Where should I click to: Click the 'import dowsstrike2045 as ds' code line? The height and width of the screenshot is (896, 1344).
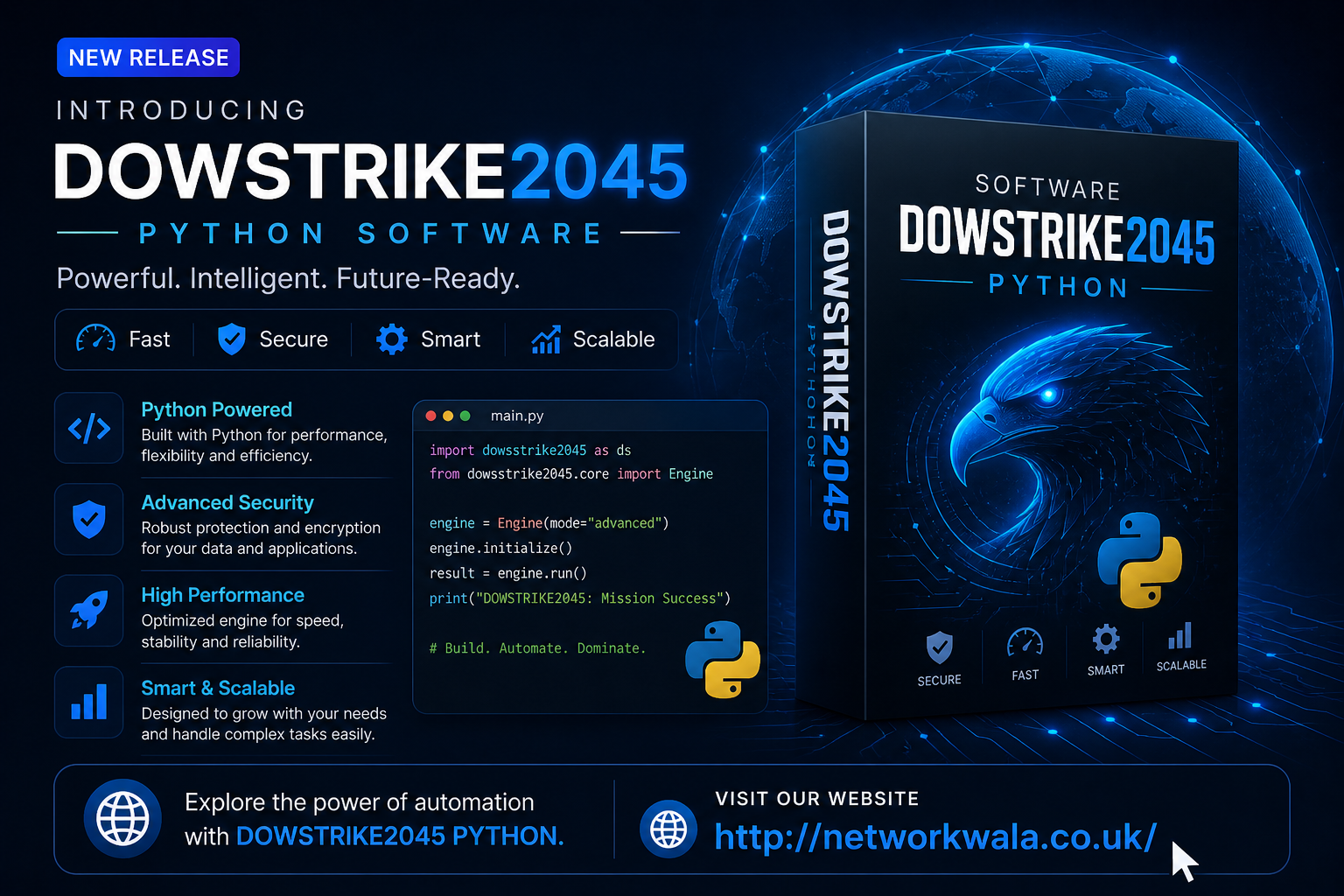530,450
